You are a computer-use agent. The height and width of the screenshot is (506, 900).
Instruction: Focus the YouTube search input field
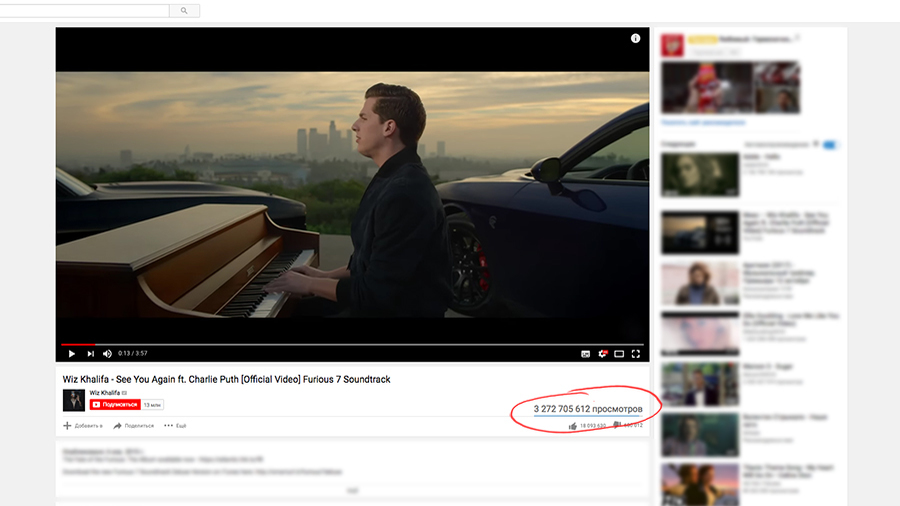84,10
